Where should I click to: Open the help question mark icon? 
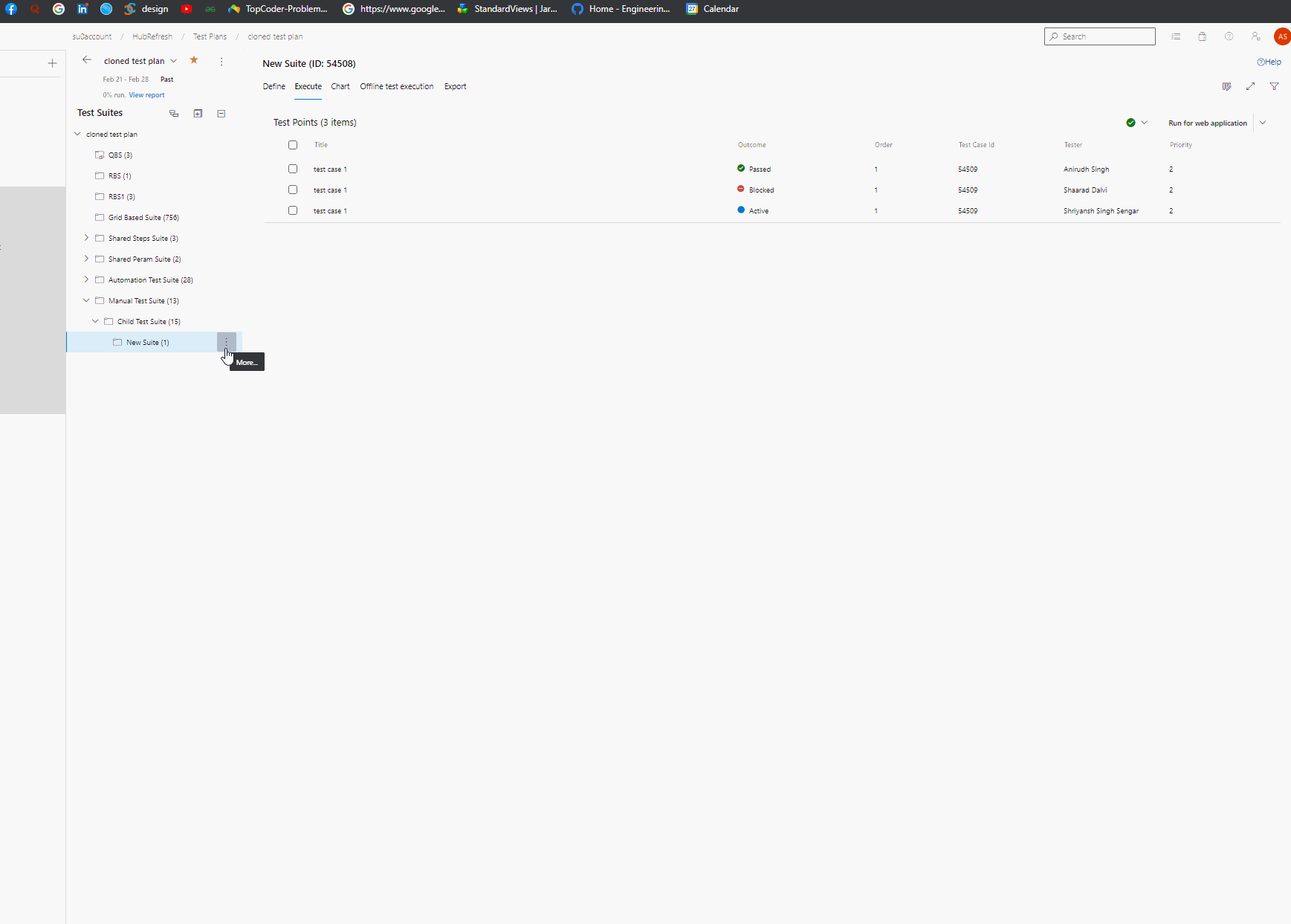click(1229, 36)
